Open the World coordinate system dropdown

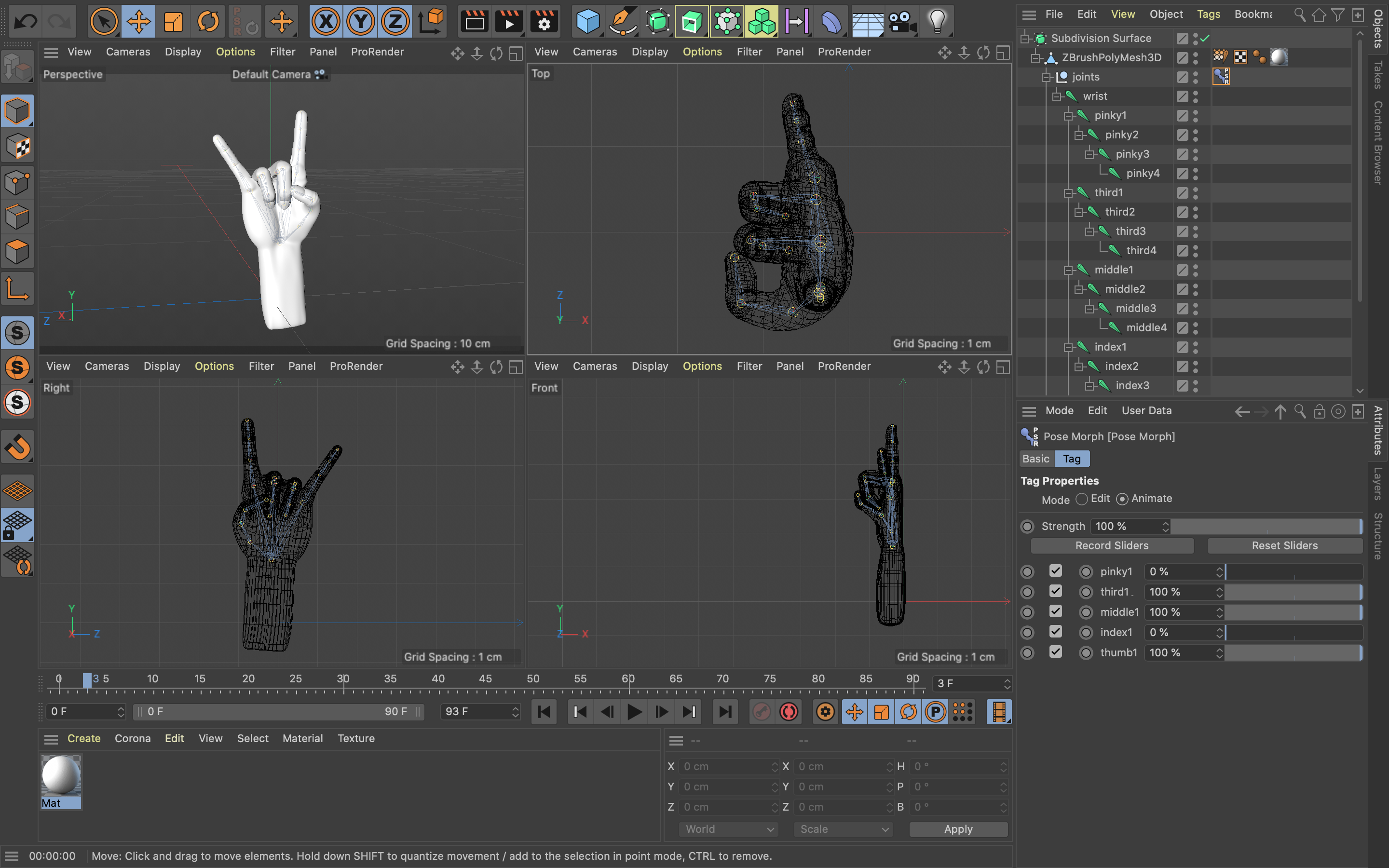tap(728, 829)
